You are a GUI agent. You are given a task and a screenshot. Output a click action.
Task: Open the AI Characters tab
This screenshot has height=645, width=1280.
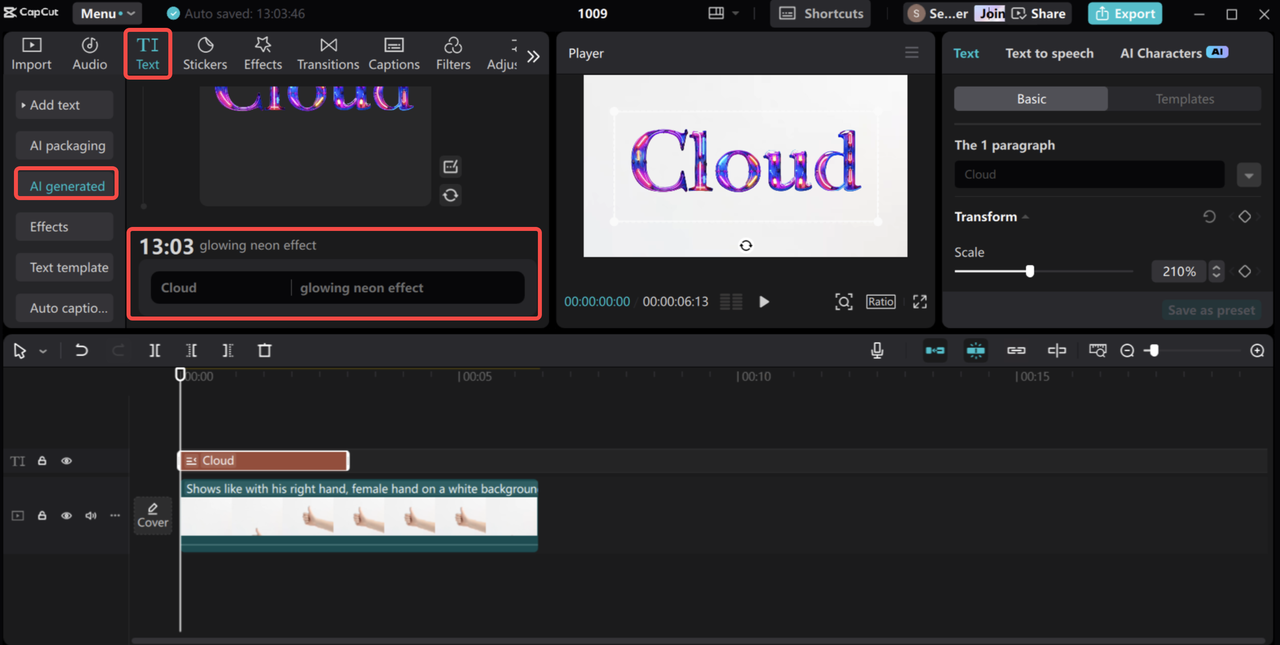click(x=1174, y=53)
